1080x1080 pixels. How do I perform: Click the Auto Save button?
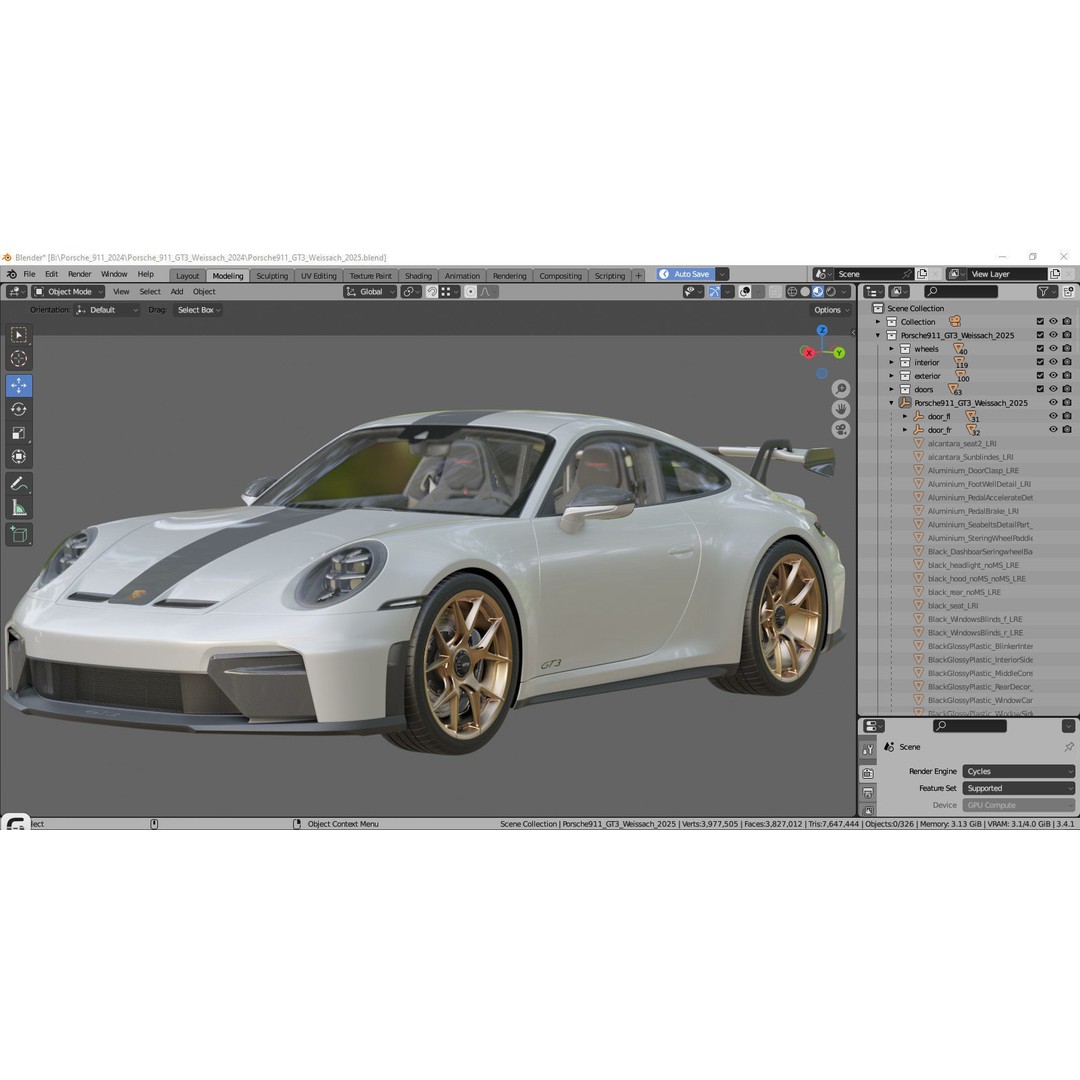686,274
